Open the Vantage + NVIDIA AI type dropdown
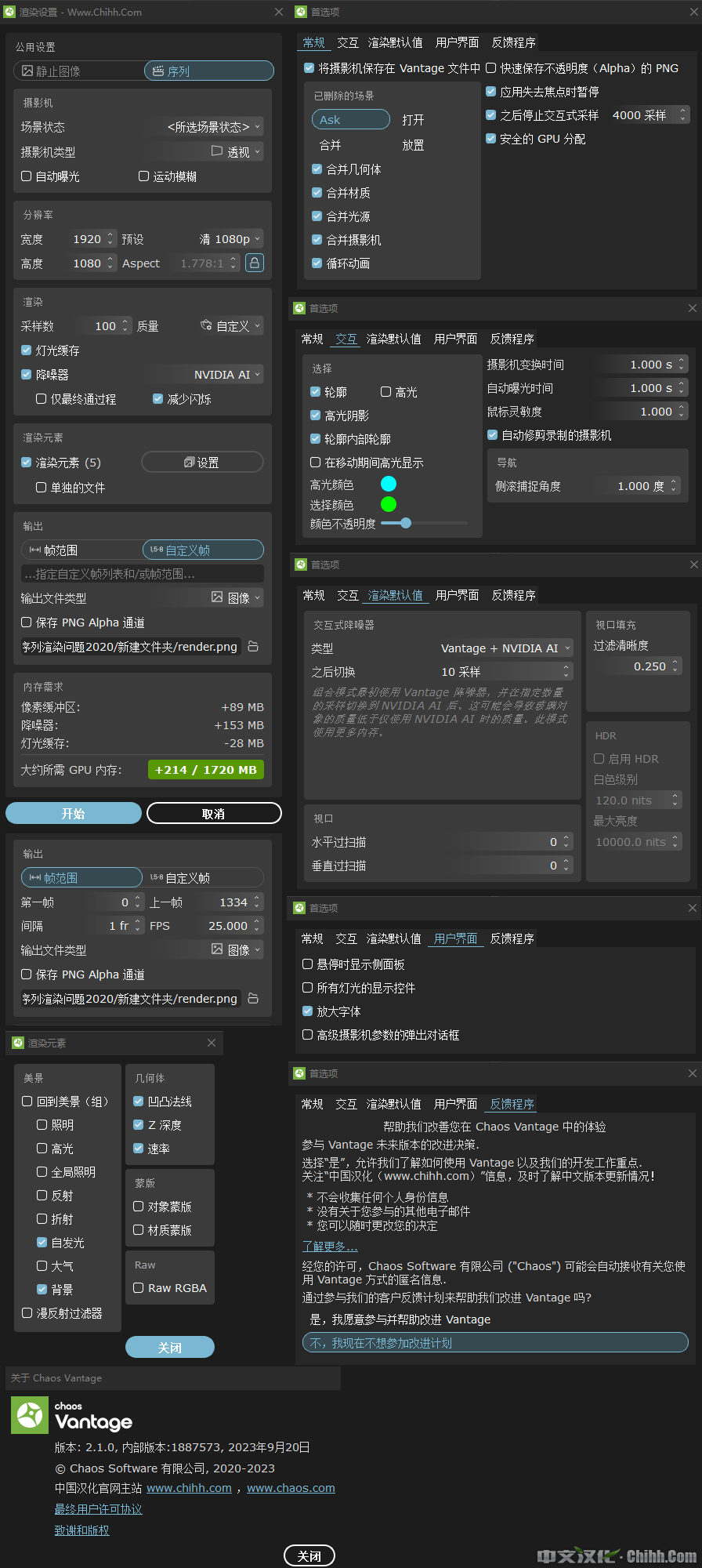Screen dimensions: 702x1568 coord(506,648)
